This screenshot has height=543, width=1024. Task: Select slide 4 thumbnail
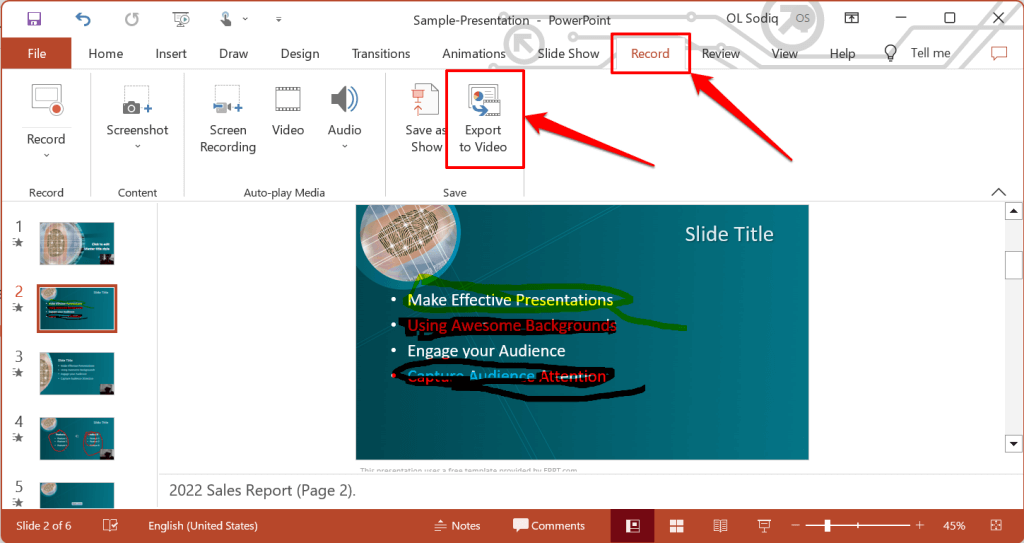click(77, 438)
